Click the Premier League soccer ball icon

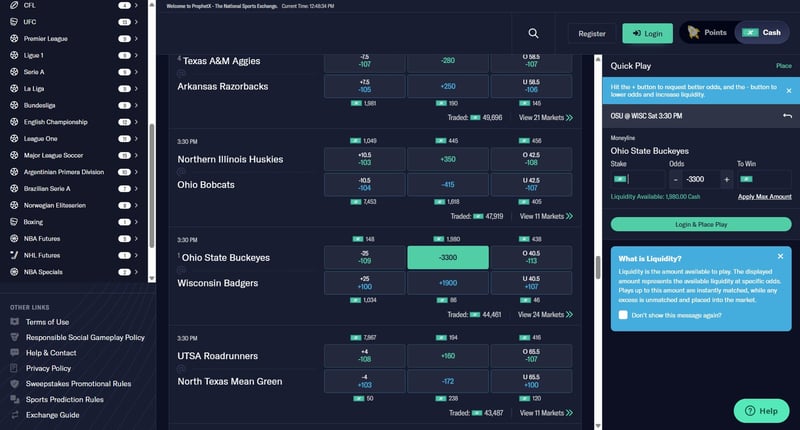pyautogui.click(x=14, y=37)
